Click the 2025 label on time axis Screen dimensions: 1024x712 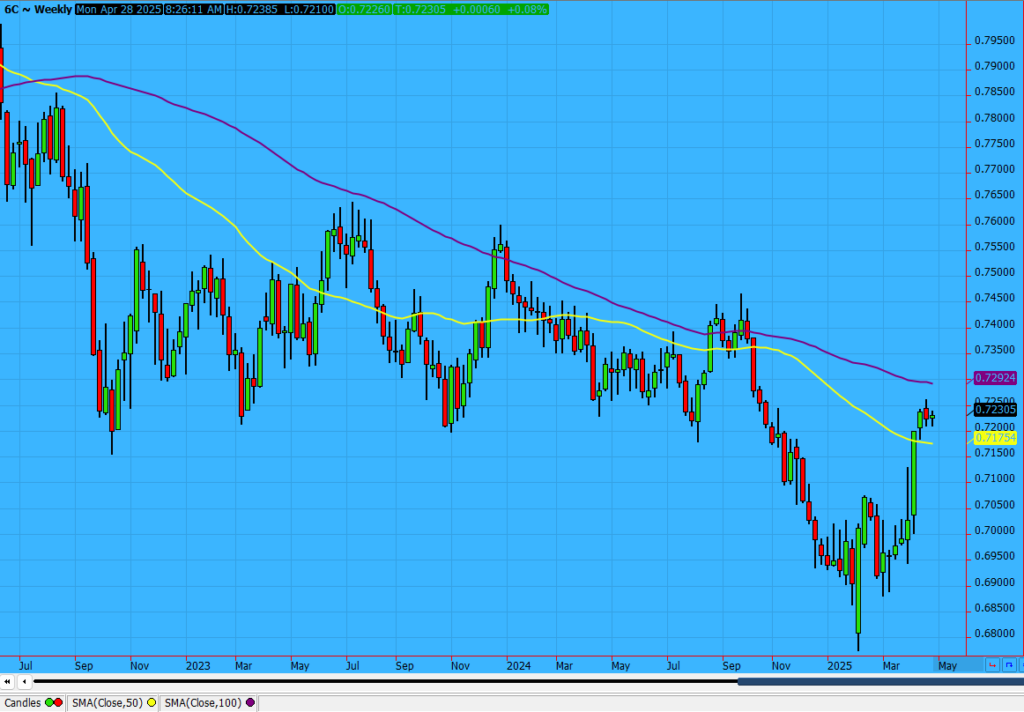pyautogui.click(x=839, y=664)
